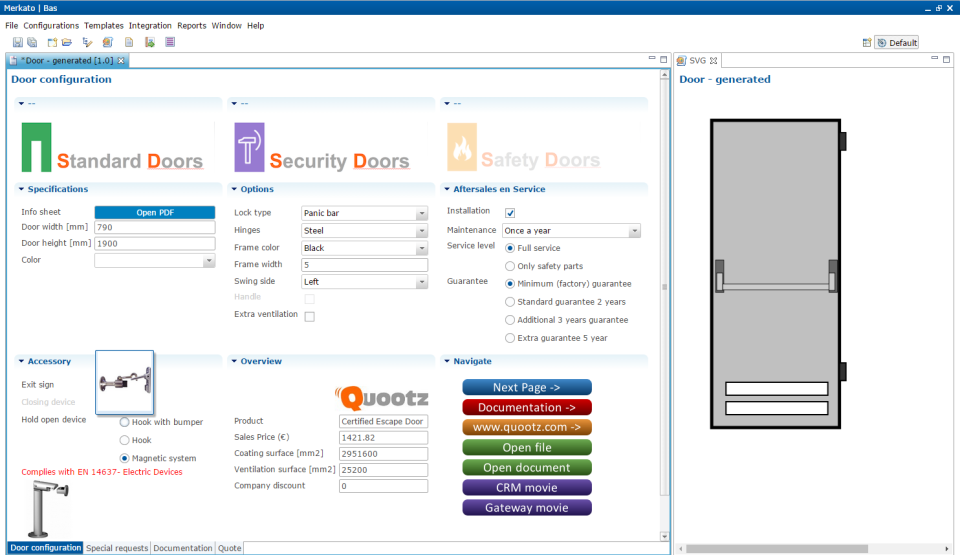This screenshot has width=960, height=555.
Task: Open the Configurations menu
Action: (51, 26)
